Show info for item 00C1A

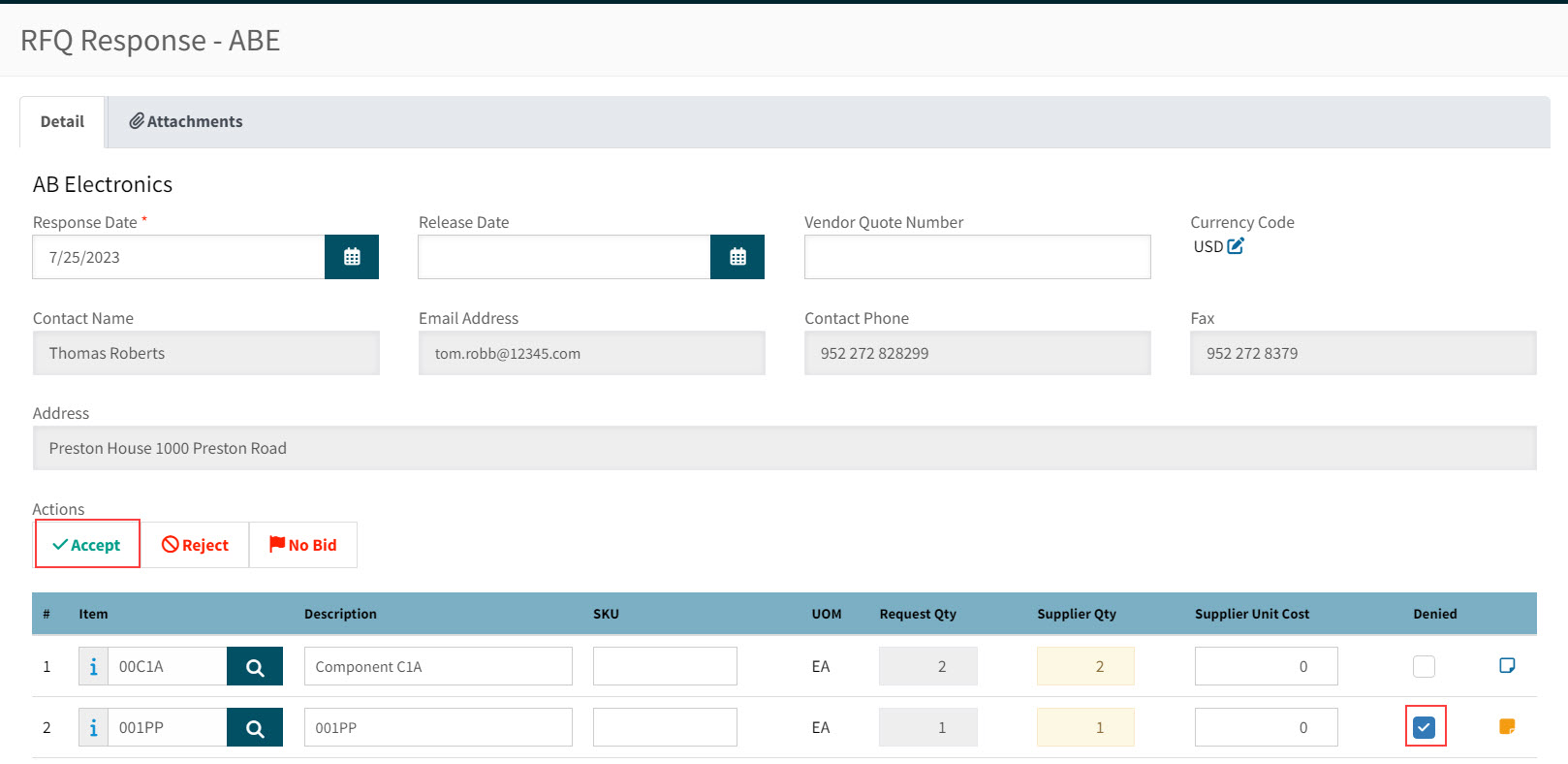point(93,667)
